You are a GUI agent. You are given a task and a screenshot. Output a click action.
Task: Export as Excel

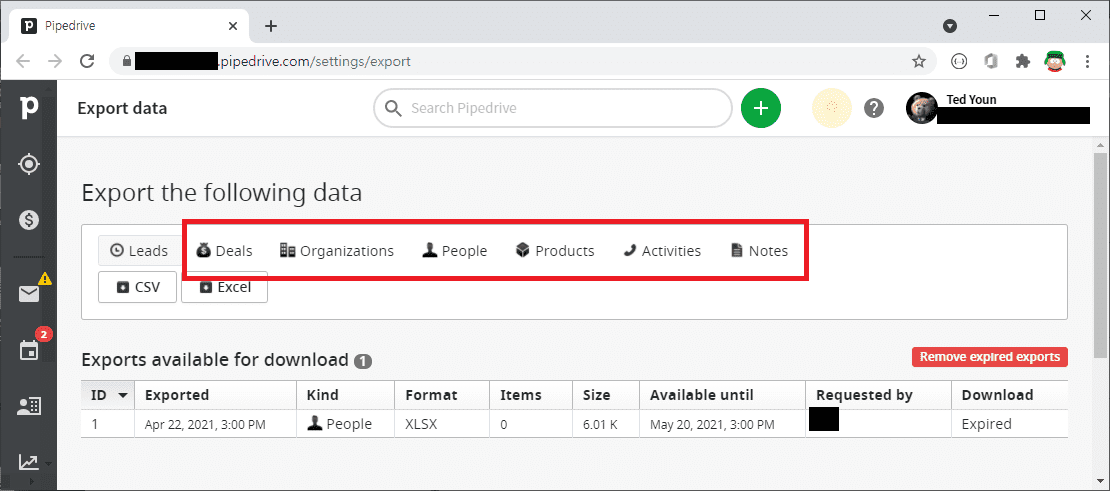(x=224, y=287)
